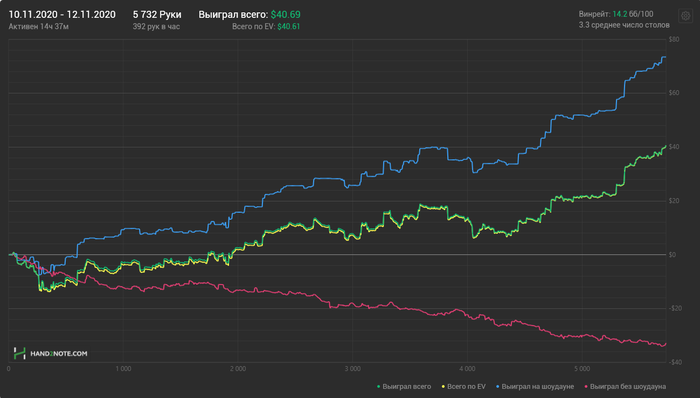Image resolution: width=700 pixels, height=398 pixels.
Task: Click the 3 000 hands axis marker
Action: (352, 369)
